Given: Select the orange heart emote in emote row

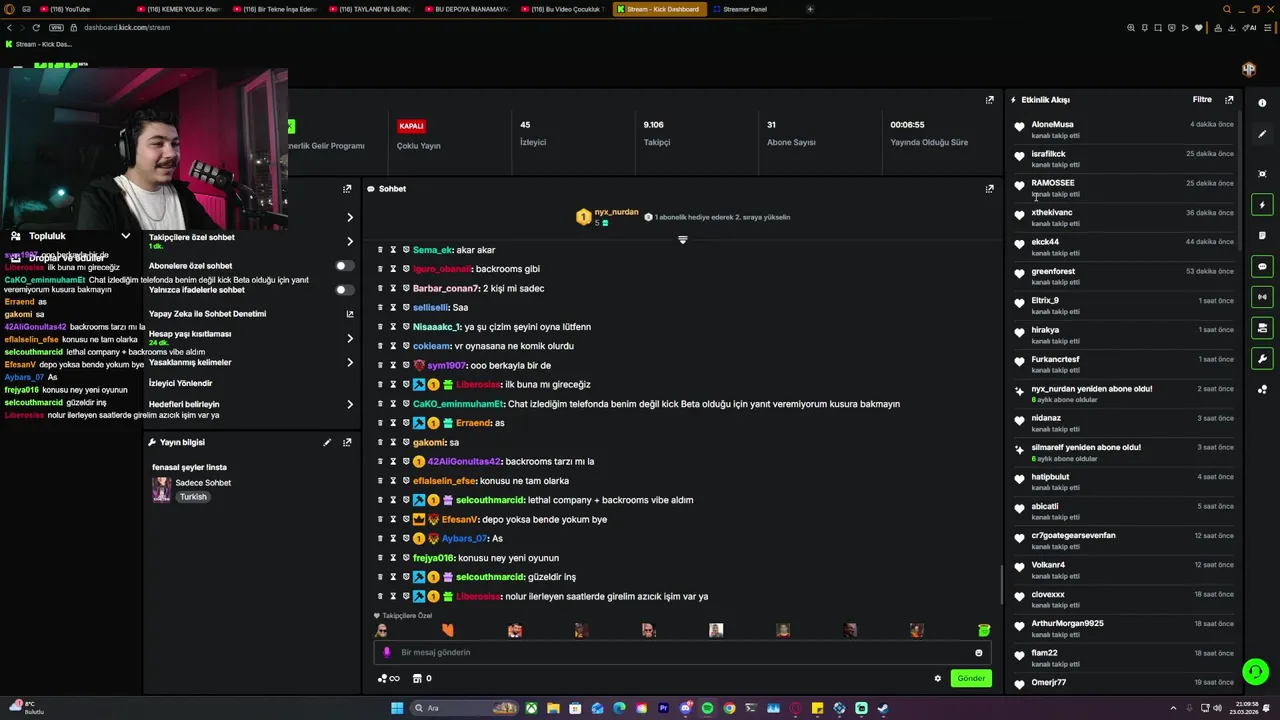Looking at the screenshot, I should point(448,630).
